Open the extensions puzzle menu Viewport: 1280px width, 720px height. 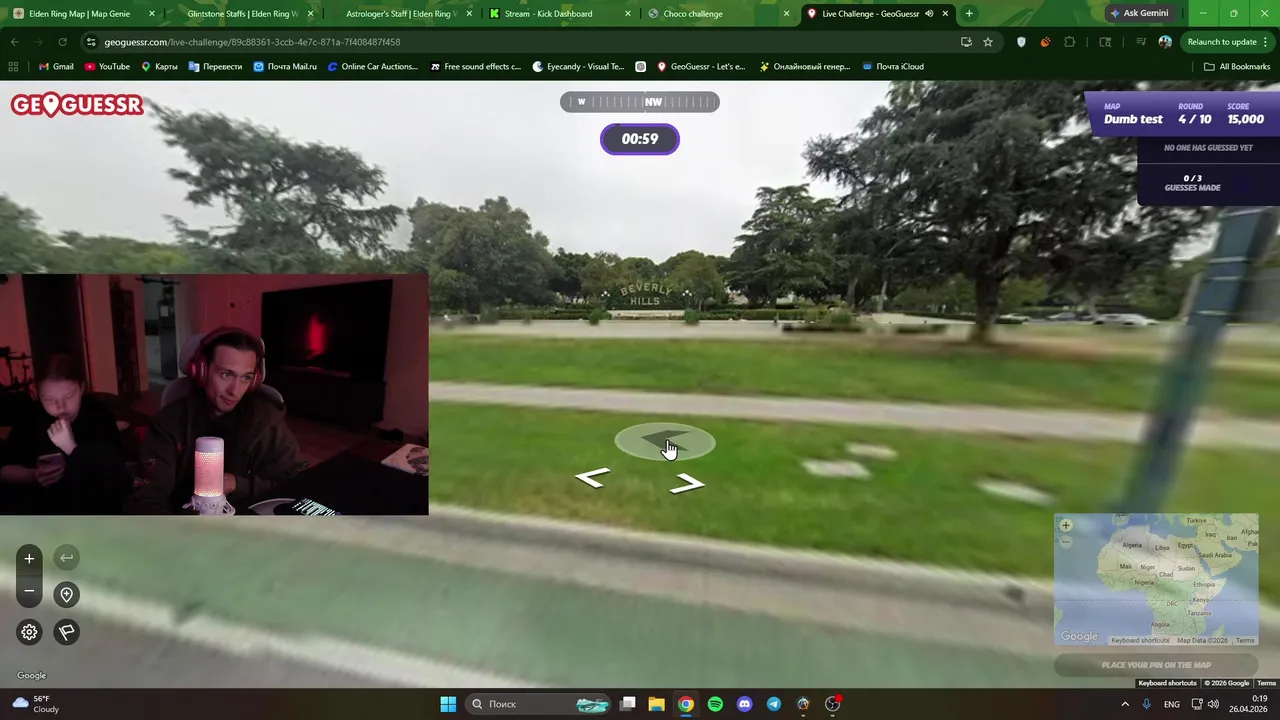[1070, 42]
